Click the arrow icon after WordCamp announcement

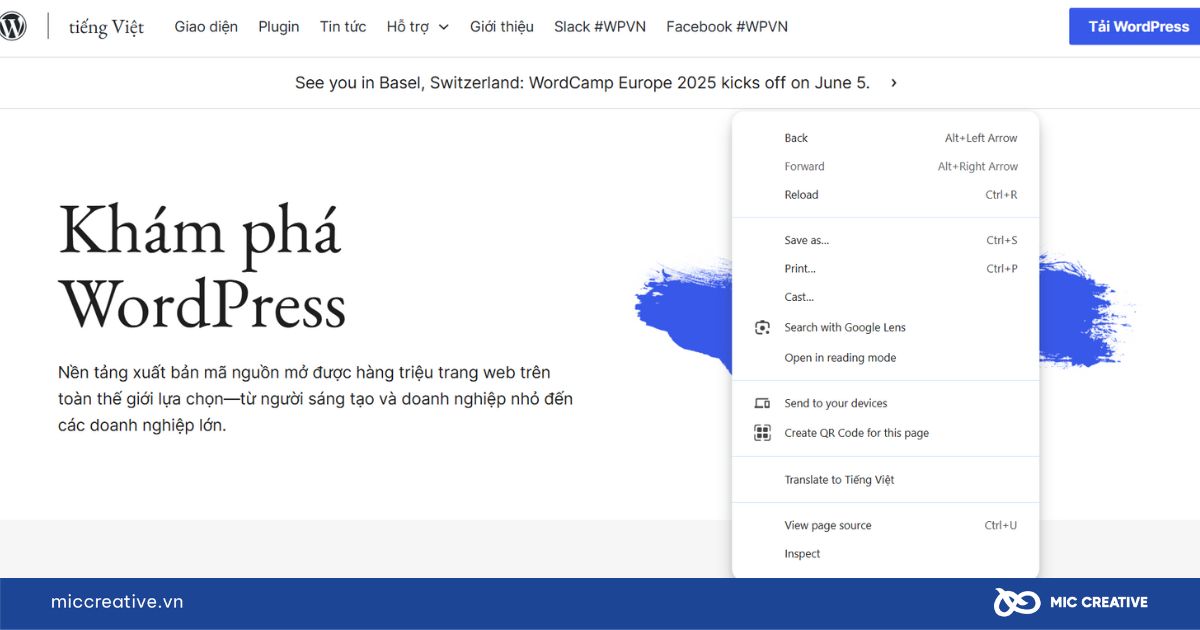click(x=894, y=83)
